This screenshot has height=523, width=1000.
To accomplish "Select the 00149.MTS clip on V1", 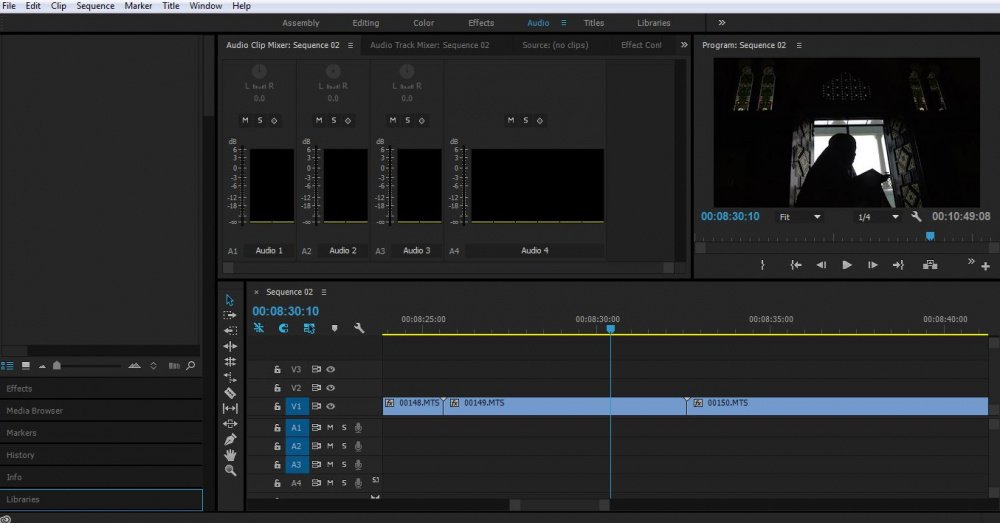I will tap(564, 406).
